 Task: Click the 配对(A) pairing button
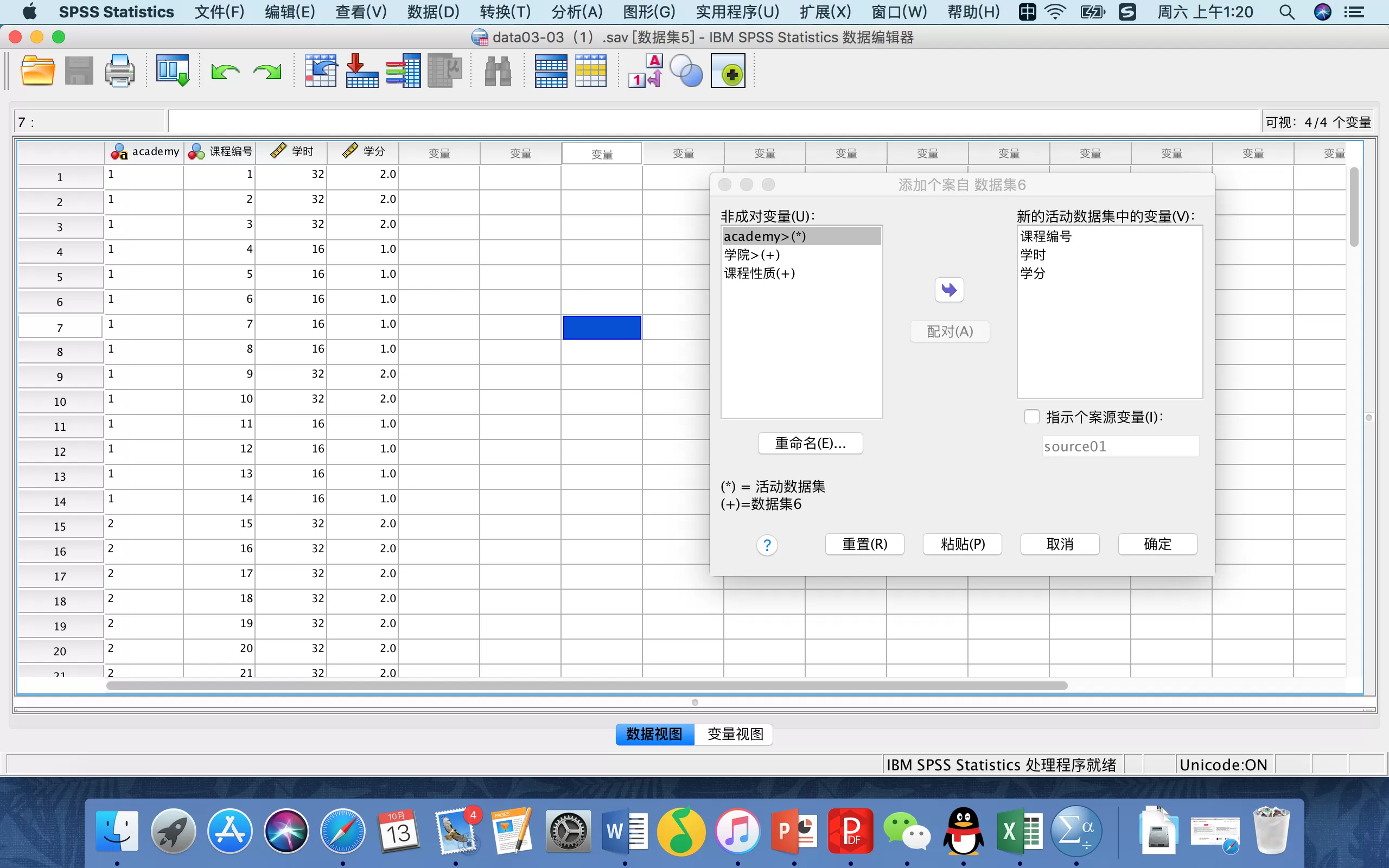950,331
